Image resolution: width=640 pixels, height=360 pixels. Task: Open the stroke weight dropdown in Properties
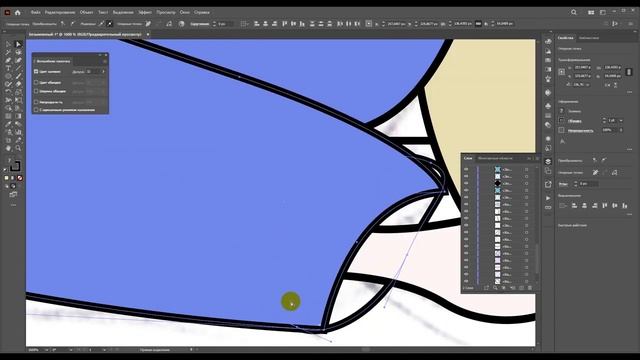(x=621, y=120)
